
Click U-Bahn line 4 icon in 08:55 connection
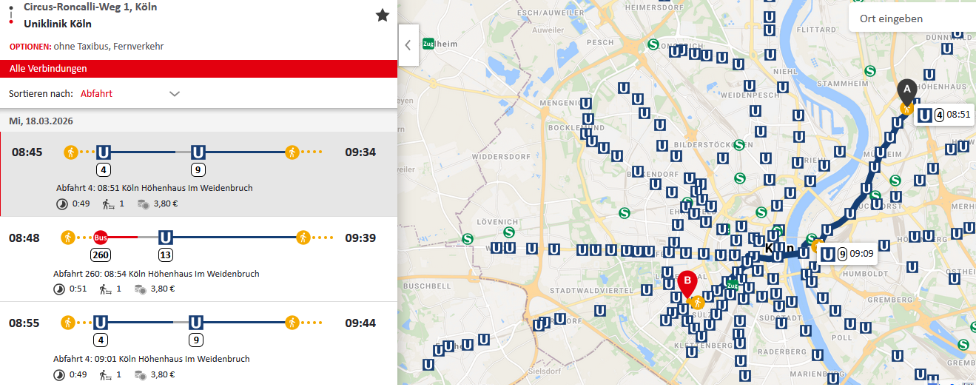(100, 323)
